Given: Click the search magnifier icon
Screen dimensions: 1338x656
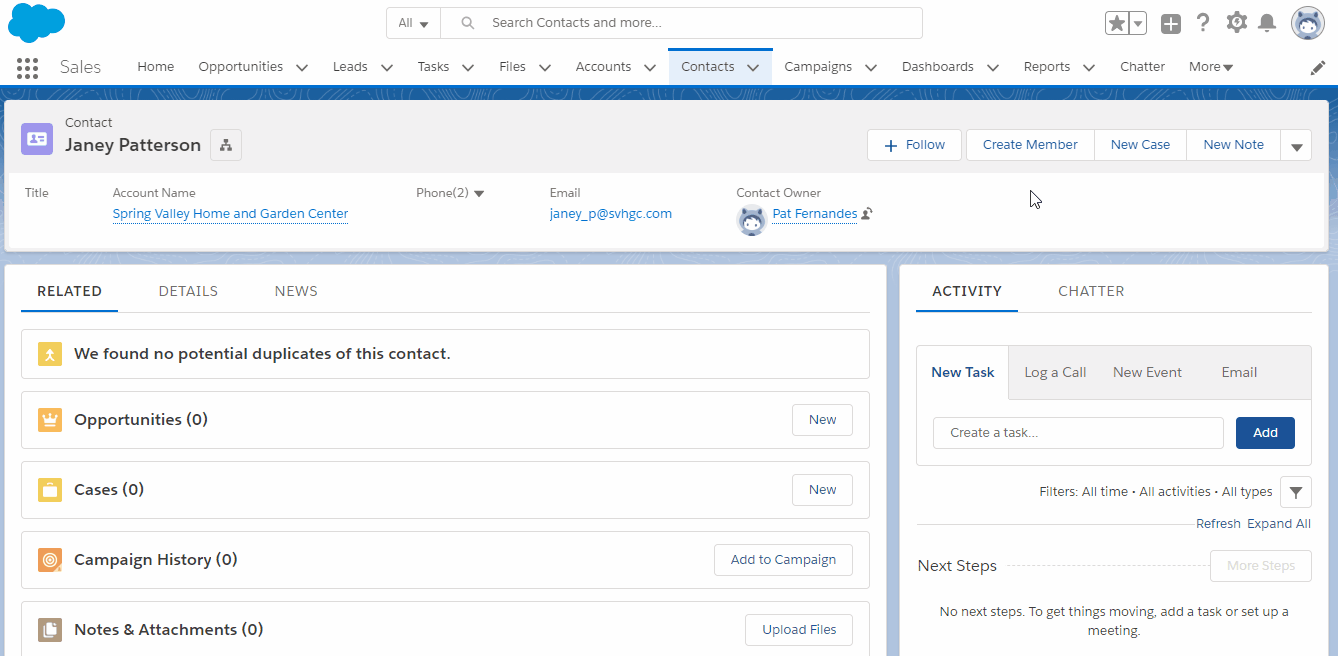Looking at the screenshot, I should click(x=468, y=23).
